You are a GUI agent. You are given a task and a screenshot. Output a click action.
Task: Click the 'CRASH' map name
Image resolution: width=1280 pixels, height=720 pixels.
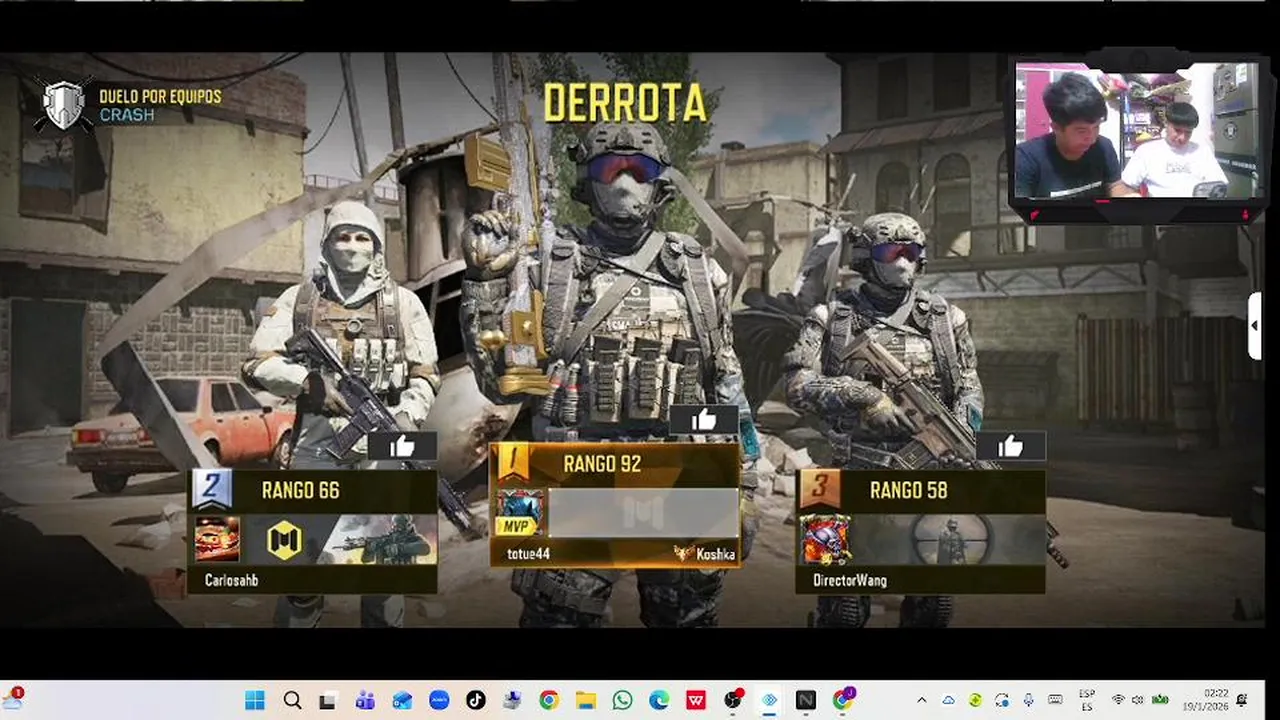coord(127,115)
